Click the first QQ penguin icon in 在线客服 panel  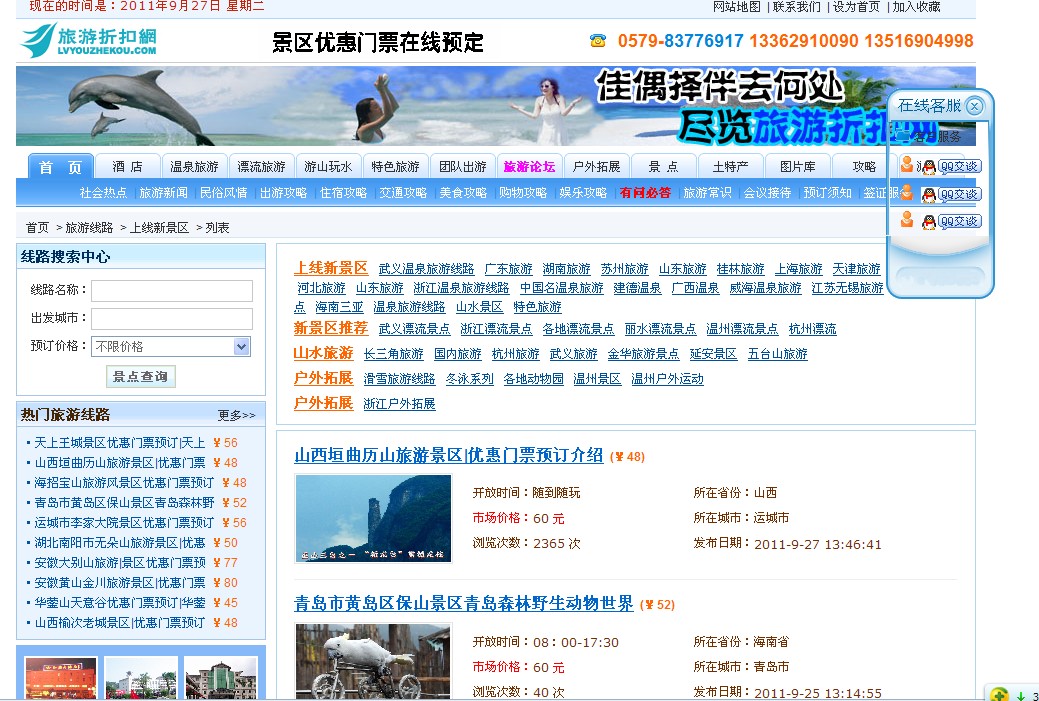928,165
